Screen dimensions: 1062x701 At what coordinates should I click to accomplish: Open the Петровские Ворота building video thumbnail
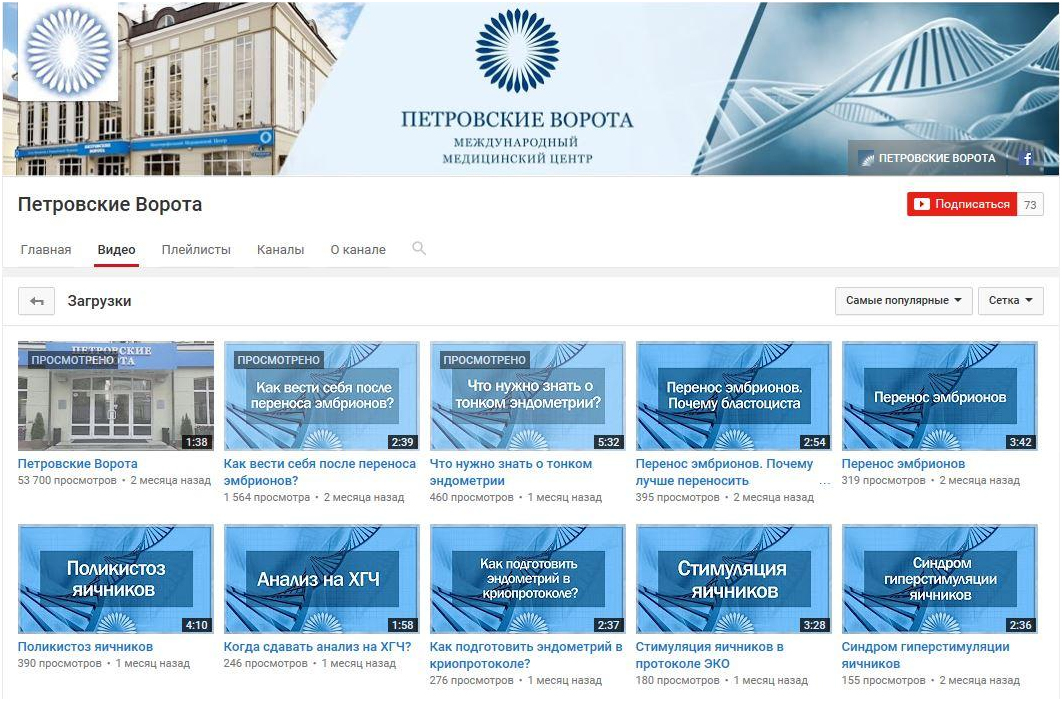pos(116,396)
